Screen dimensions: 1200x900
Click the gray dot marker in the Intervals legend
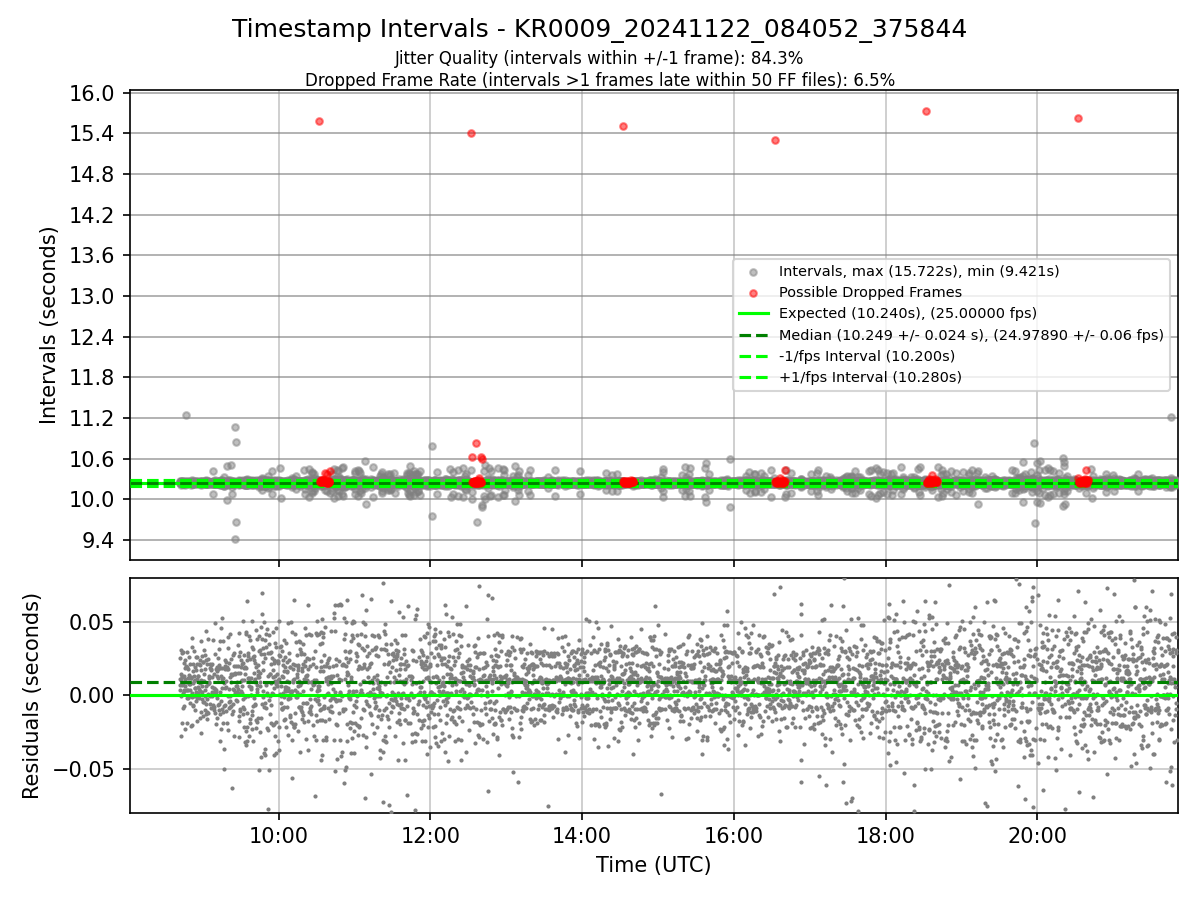[753, 272]
